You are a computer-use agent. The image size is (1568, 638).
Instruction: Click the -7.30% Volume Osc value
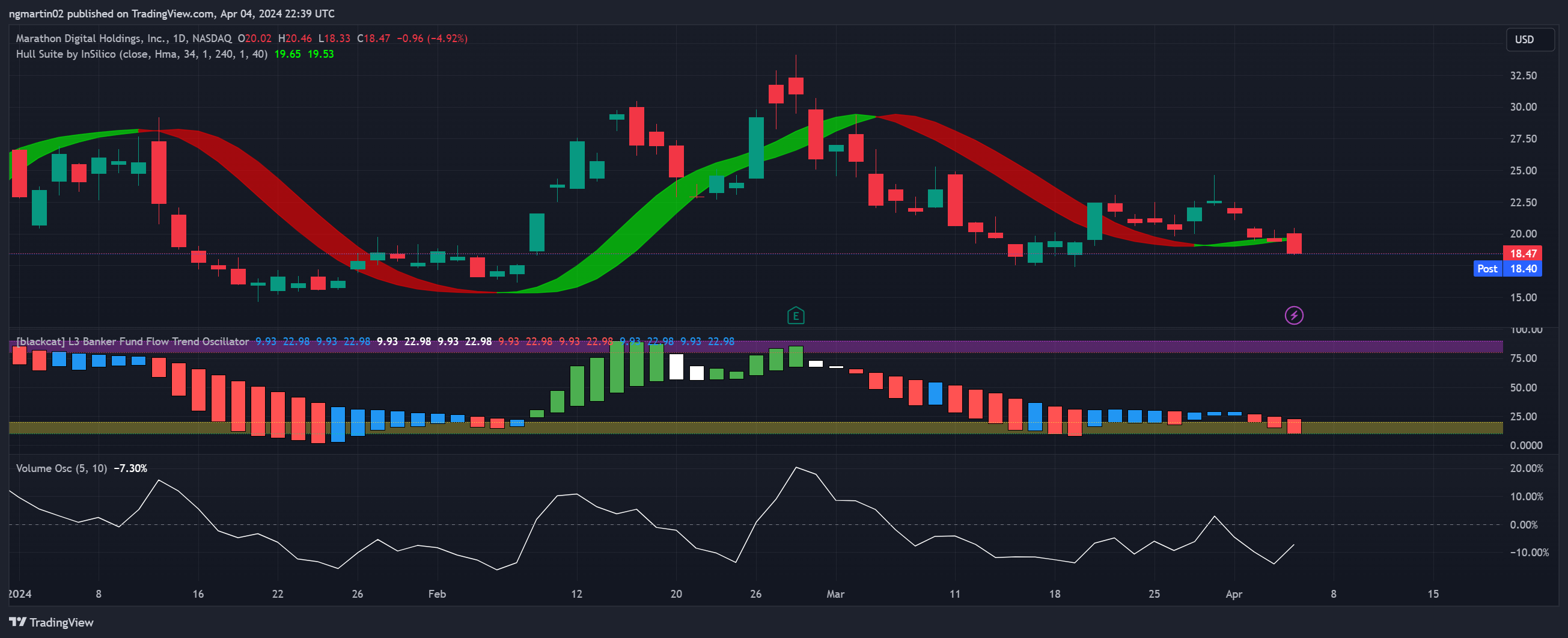(x=130, y=468)
